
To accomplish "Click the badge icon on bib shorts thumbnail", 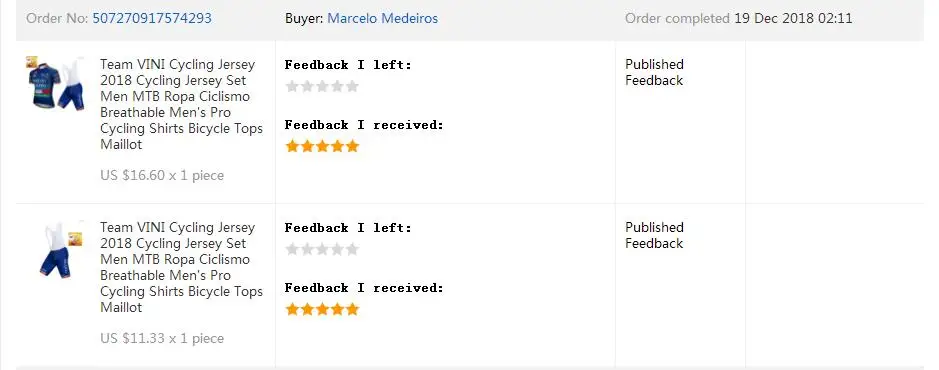I will coord(75,239).
